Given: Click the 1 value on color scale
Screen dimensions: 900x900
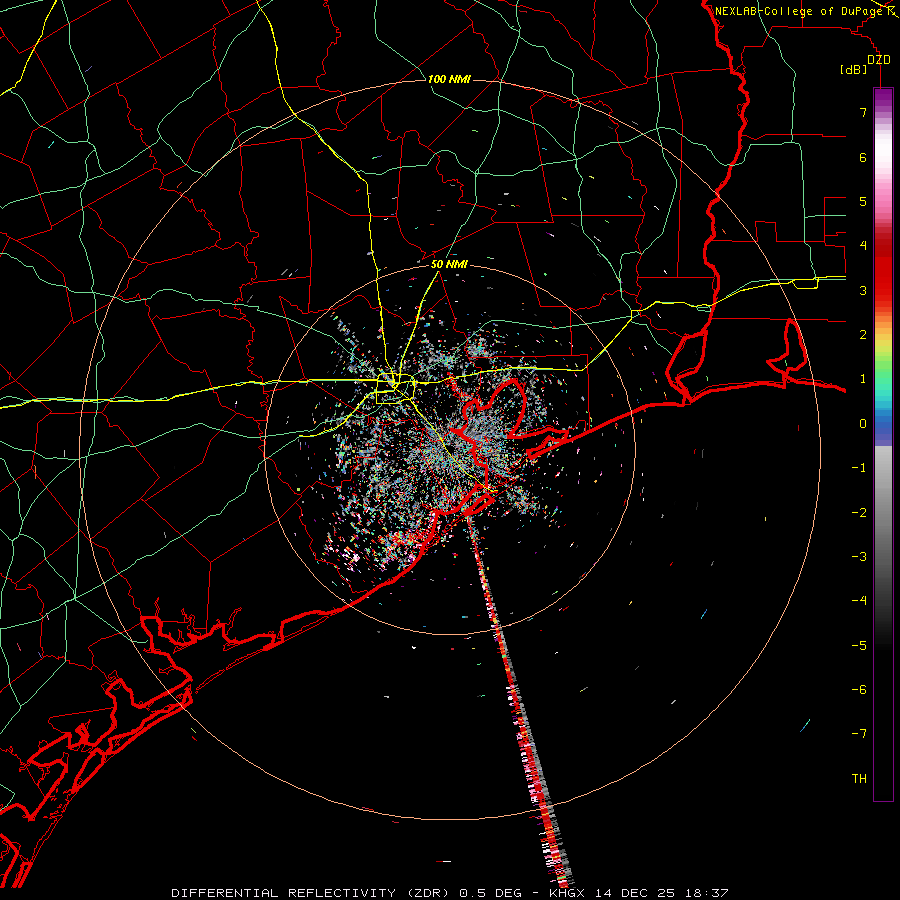Looking at the screenshot, I should pyautogui.click(x=863, y=379).
